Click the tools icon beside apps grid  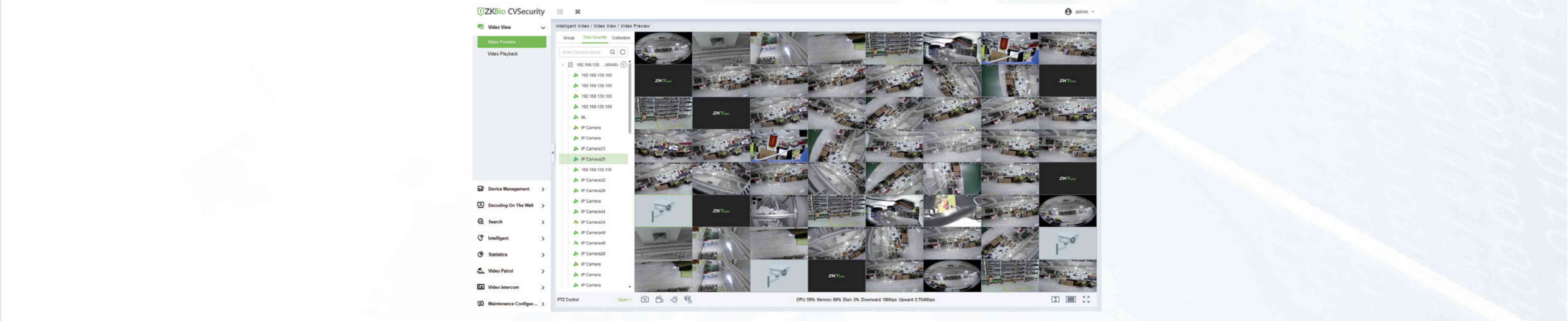tap(578, 12)
